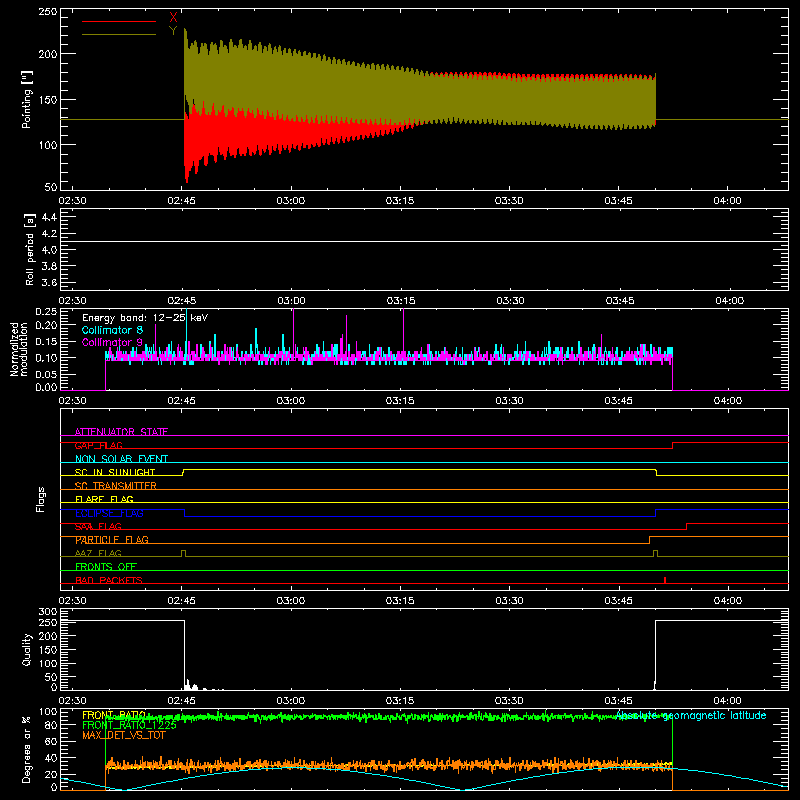Image resolution: width=800 pixels, height=800 pixels.
Task: Click the 0.25 tick on modulation axis
Action: click(x=46, y=312)
